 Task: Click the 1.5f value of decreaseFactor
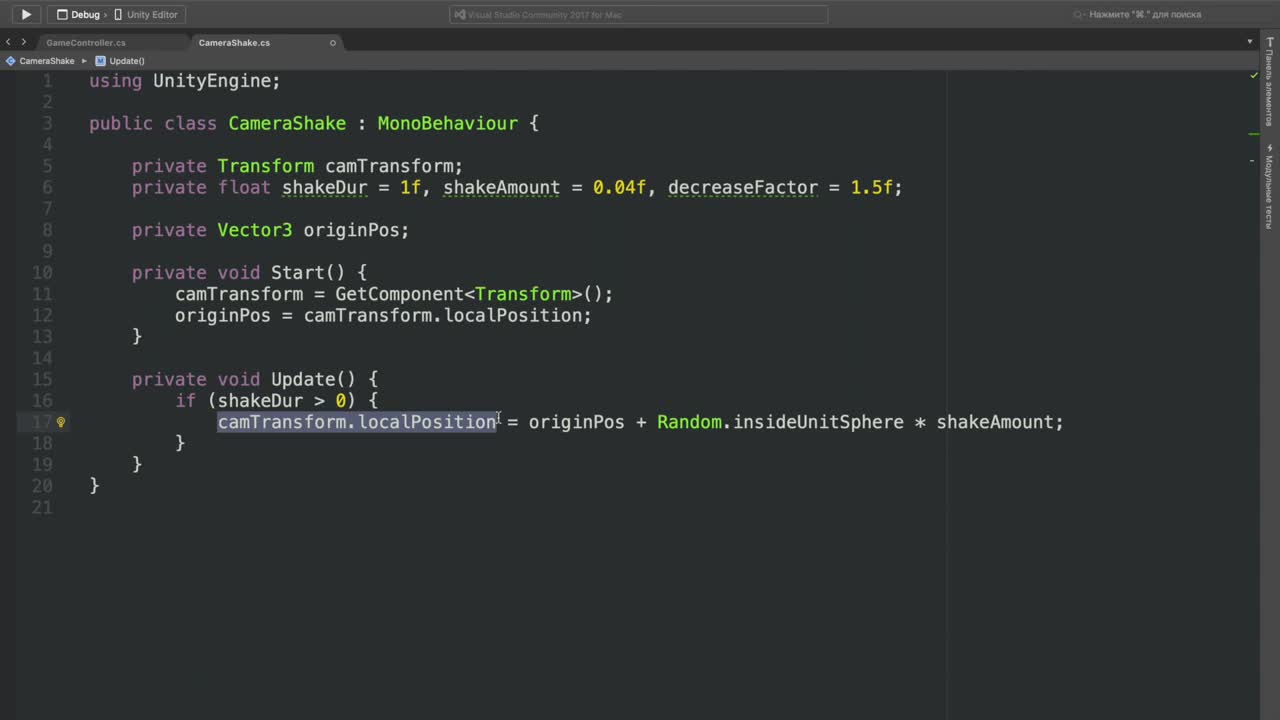(x=872, y=188)
